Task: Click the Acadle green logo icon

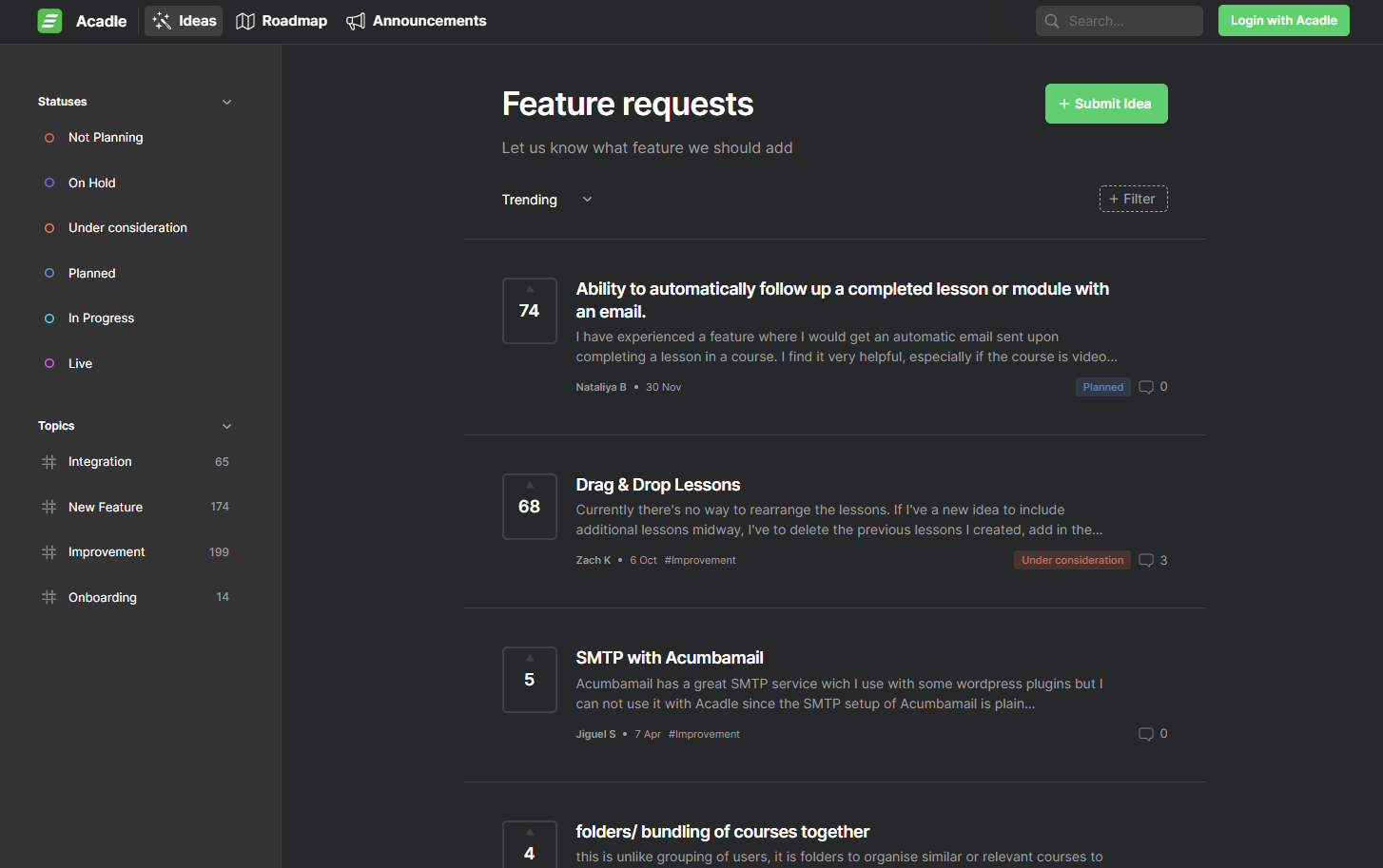Action: tap(49, 21)
